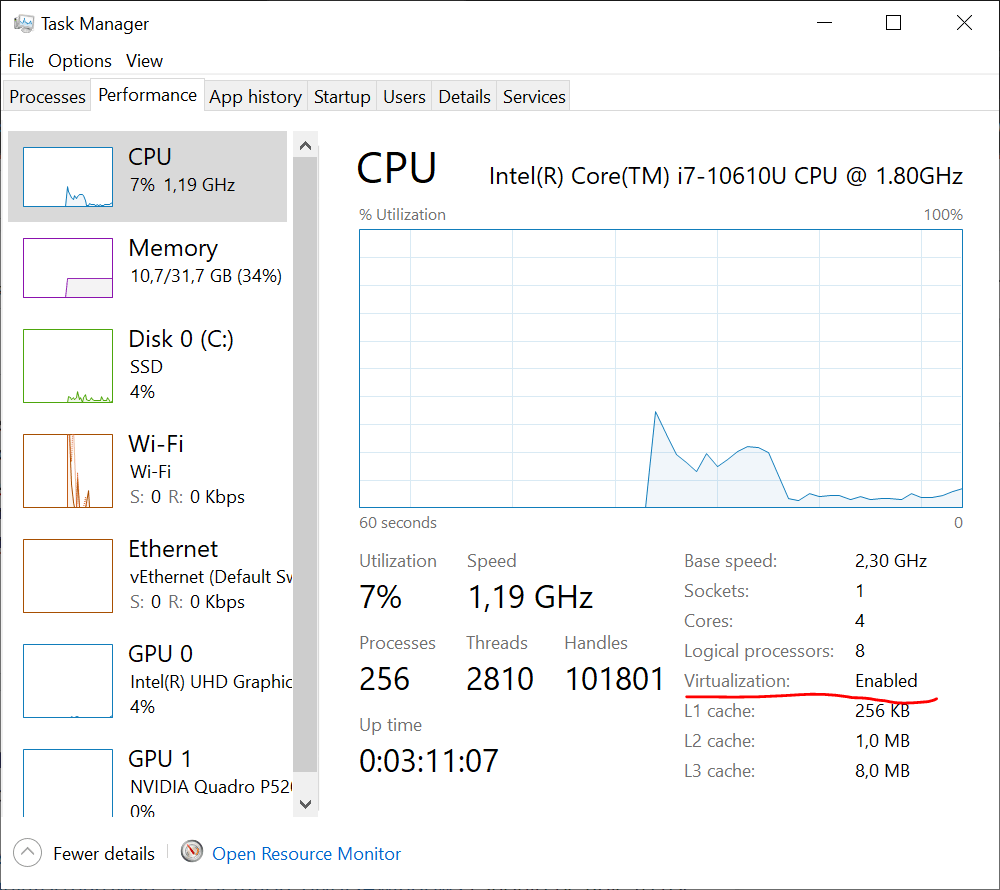The width and height of the screenshot is (1000, 890).
Task: Collapse to Fewer details view
Action: click(x=84, y=853)
